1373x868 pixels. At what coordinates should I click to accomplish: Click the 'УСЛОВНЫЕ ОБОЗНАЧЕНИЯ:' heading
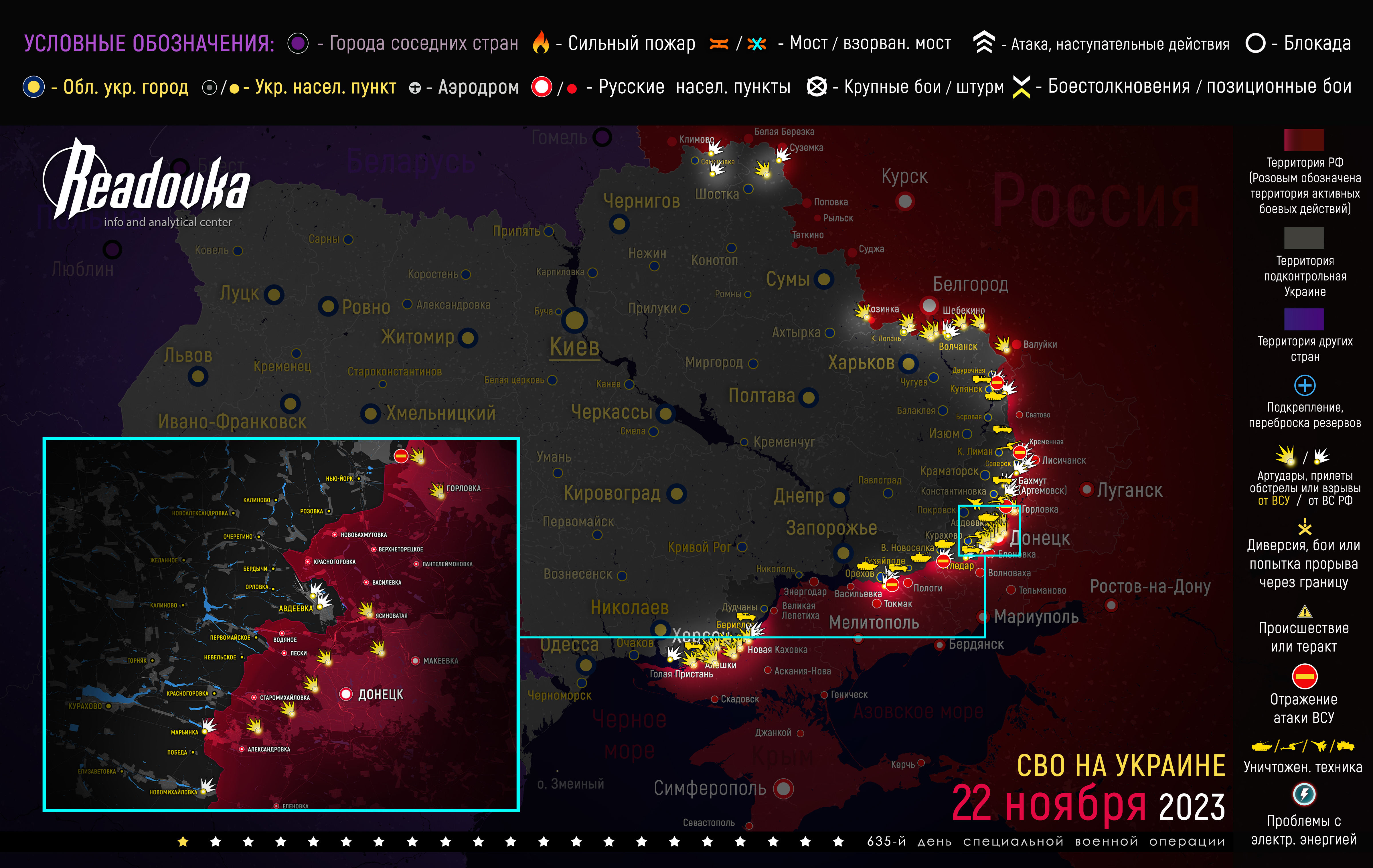point(149,43)
